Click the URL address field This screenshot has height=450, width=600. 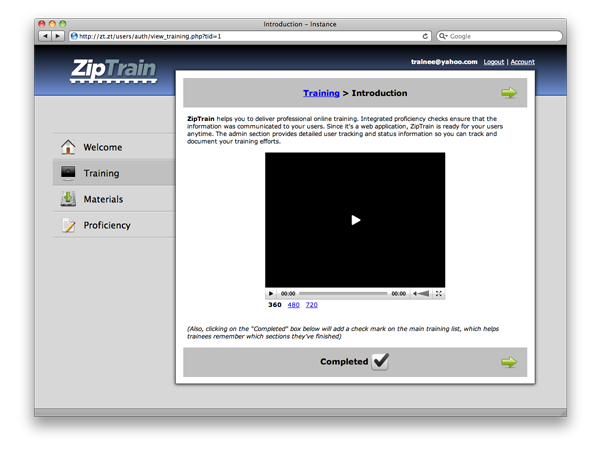pyautogui.click(x=250, y=36)
